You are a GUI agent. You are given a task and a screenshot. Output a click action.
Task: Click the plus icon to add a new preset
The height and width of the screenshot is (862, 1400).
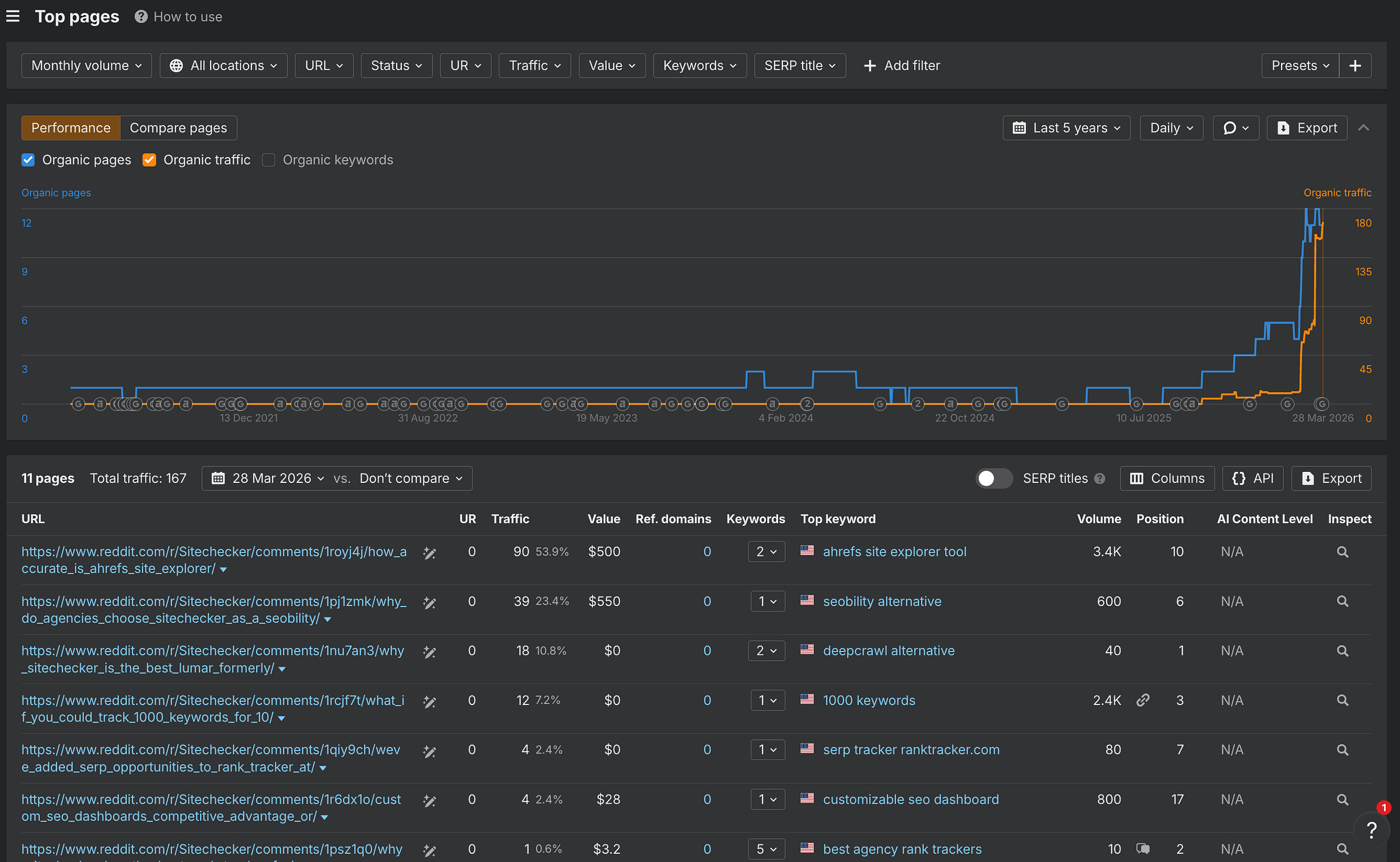1355,65
